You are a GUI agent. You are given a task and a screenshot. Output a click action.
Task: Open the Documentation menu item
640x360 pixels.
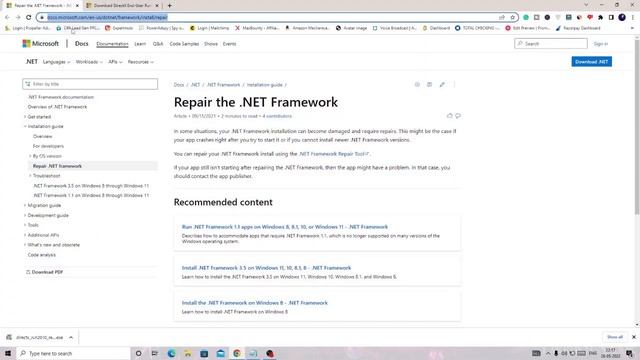112,44
